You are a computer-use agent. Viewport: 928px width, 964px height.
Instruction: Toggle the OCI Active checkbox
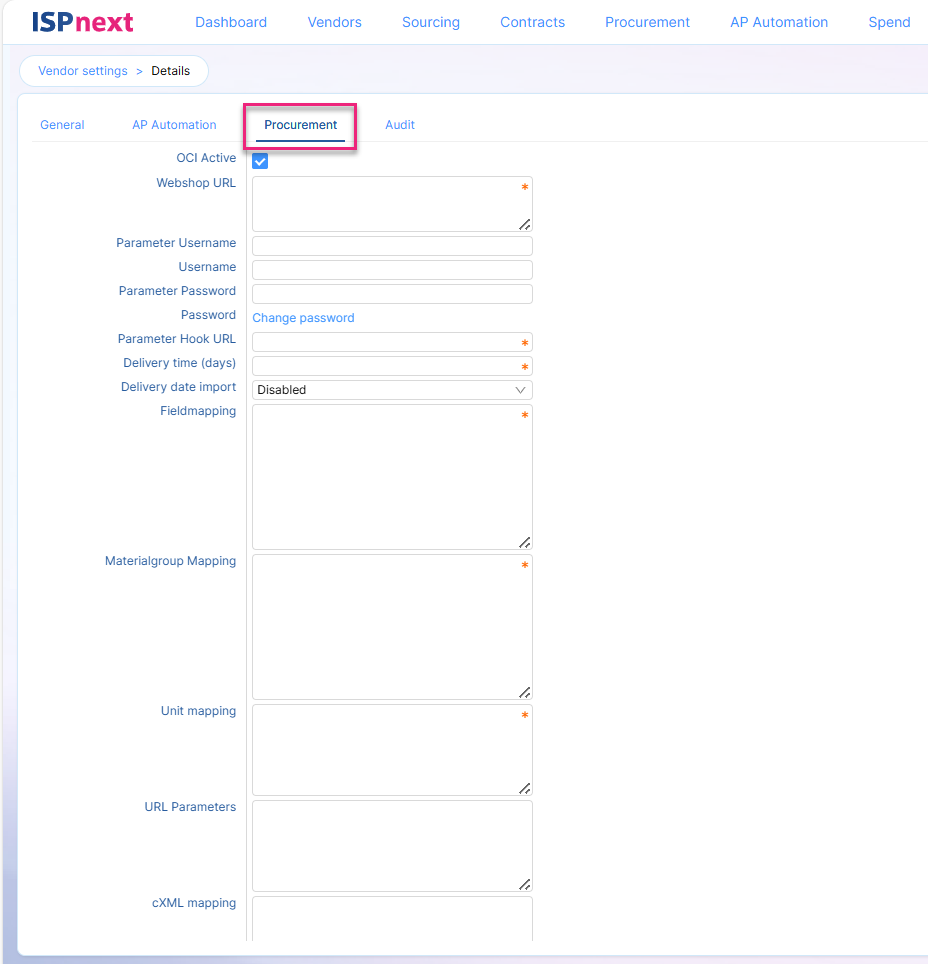pos(260,161)
